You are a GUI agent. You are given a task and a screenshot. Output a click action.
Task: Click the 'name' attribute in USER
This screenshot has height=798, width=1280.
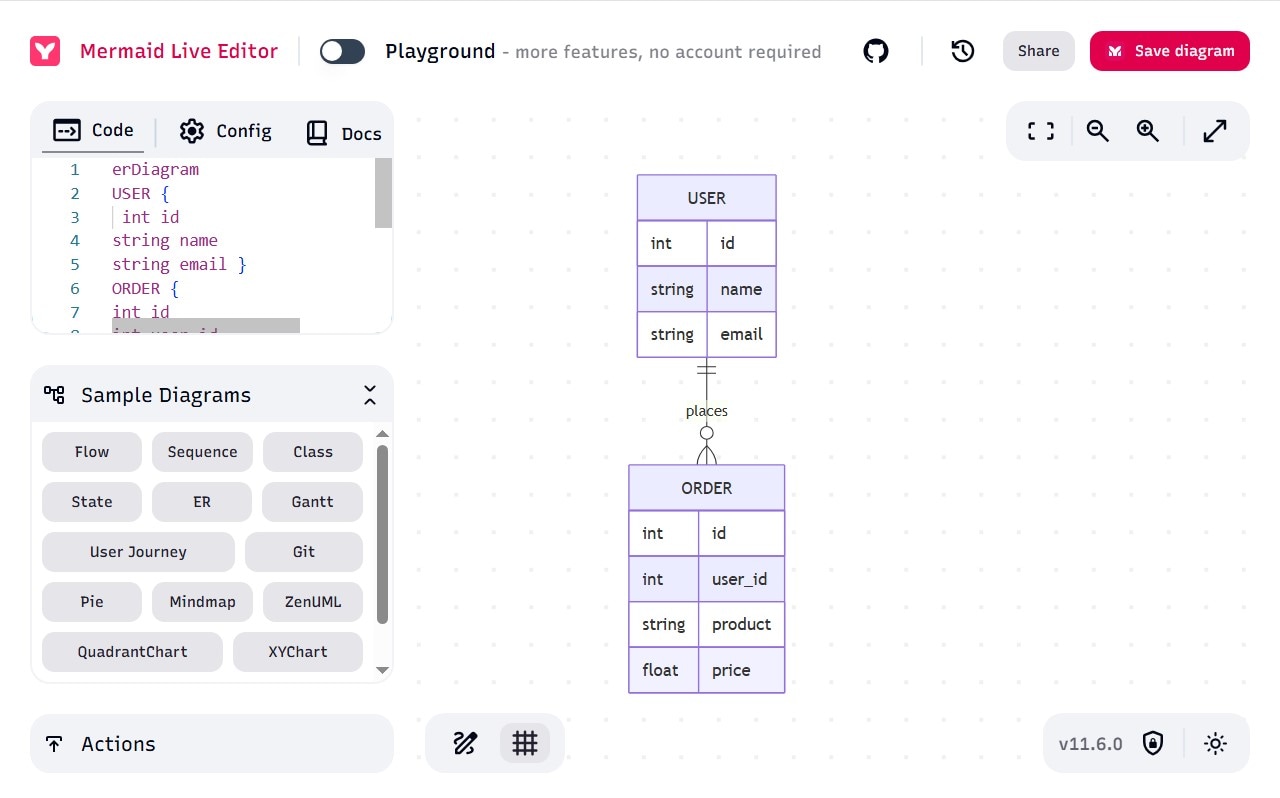[x=741, y=289]
